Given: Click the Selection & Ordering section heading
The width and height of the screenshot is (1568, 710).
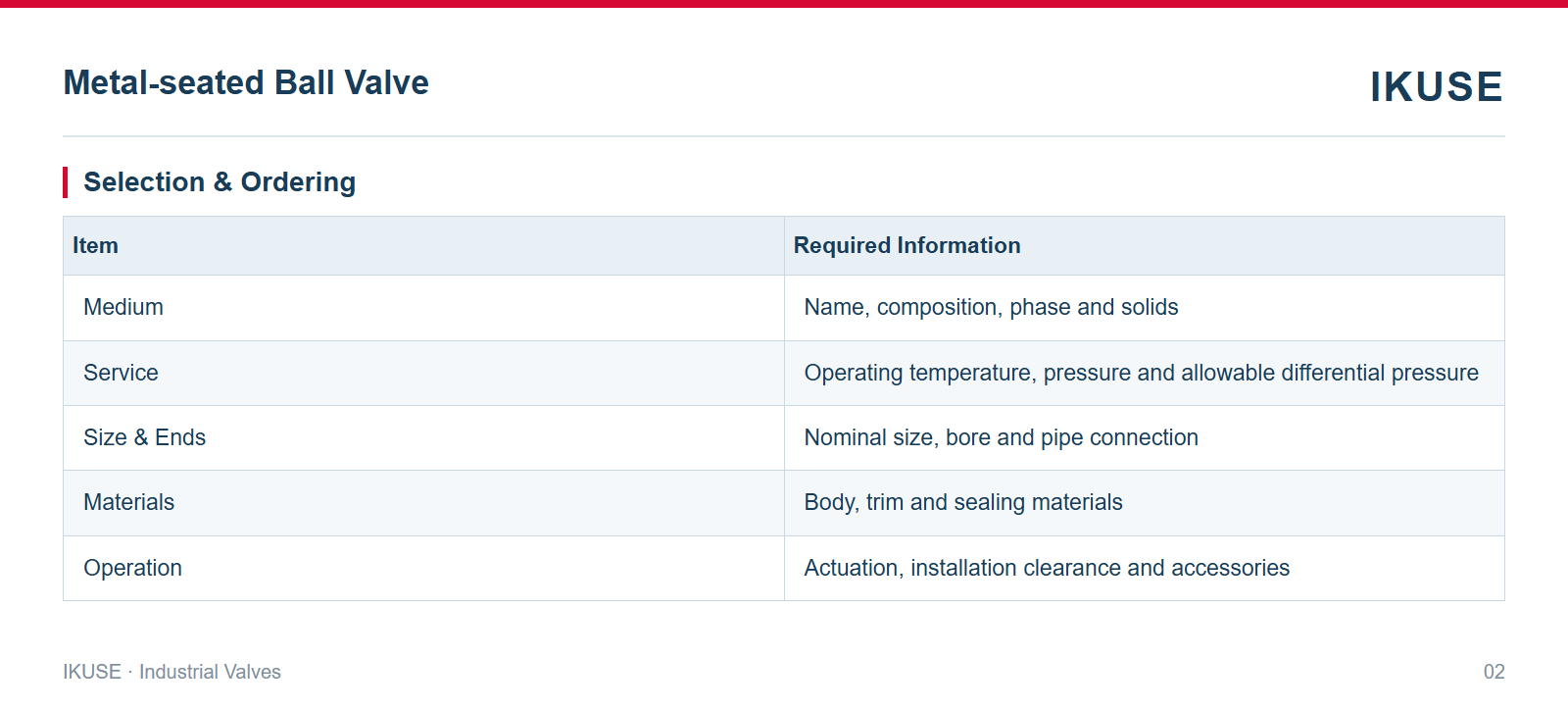Looking at the screenshot, I should point(220,182).
